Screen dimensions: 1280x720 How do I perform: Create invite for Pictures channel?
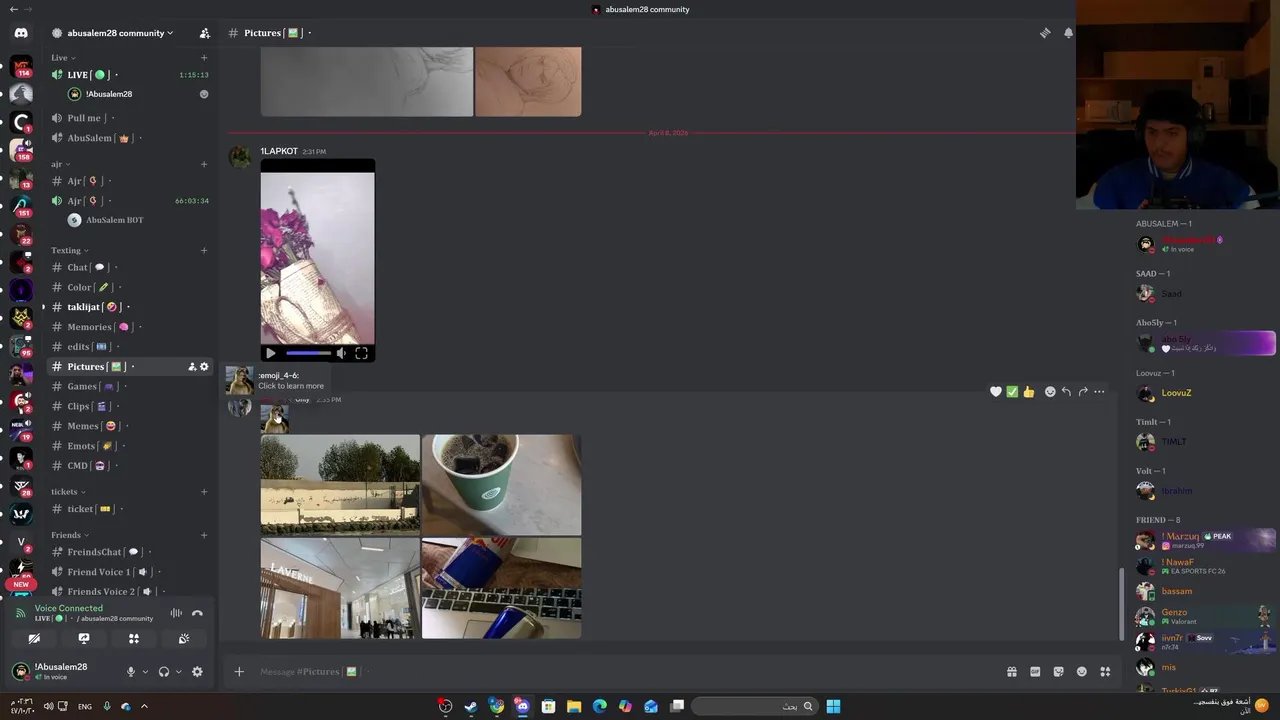192,367
